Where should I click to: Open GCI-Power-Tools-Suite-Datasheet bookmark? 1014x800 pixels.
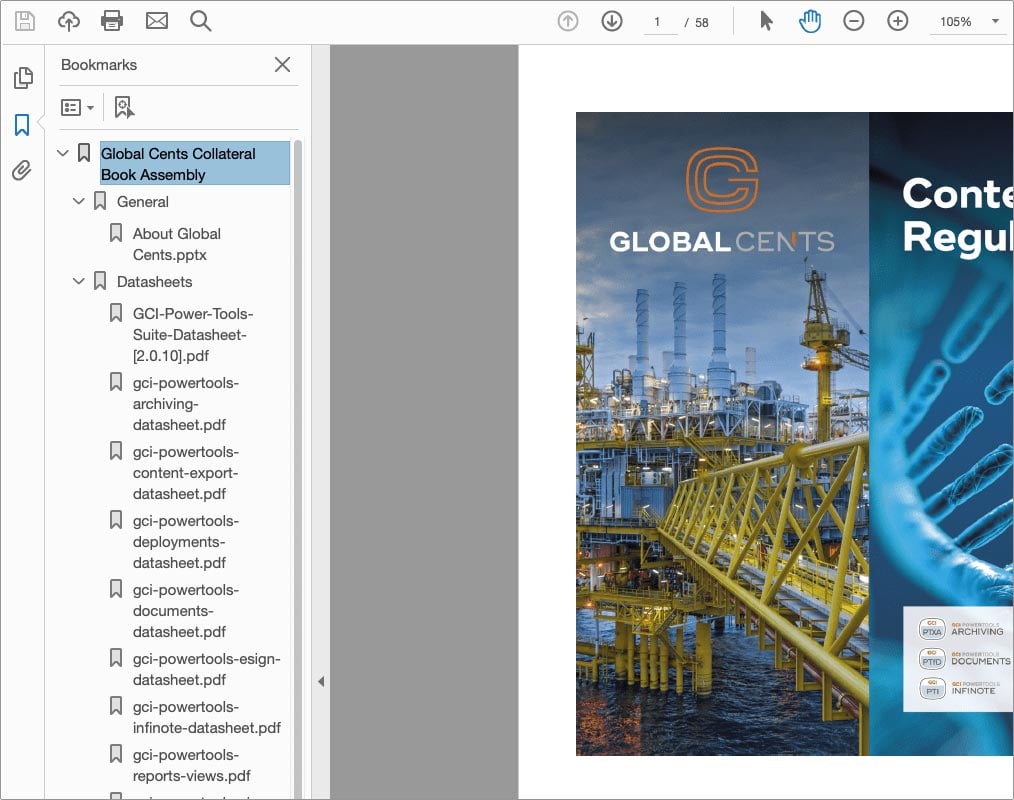193,335
